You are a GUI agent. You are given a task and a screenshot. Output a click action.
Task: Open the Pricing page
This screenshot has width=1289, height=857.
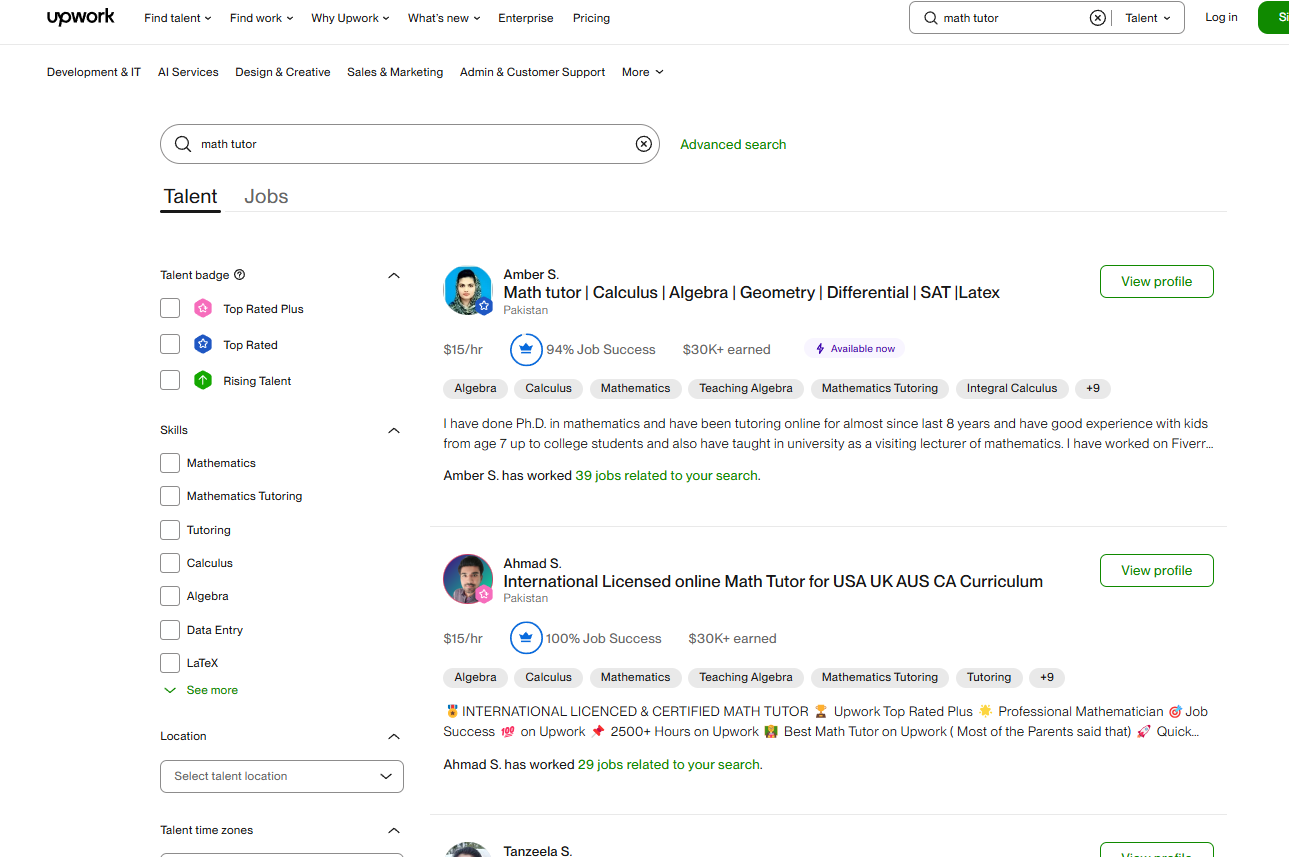[591, 18]
